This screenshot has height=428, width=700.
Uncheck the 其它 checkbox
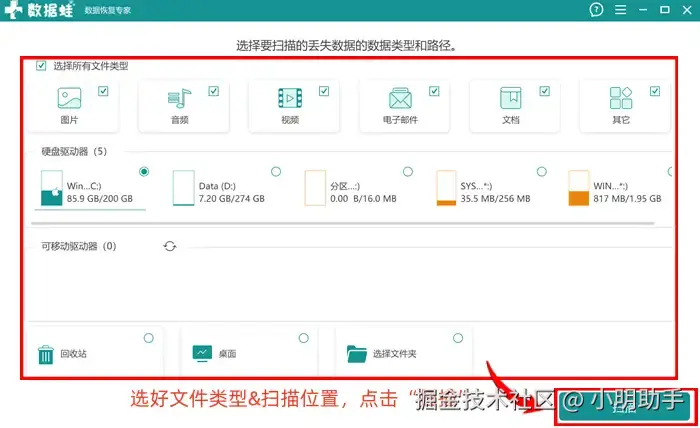pos(655,91)
